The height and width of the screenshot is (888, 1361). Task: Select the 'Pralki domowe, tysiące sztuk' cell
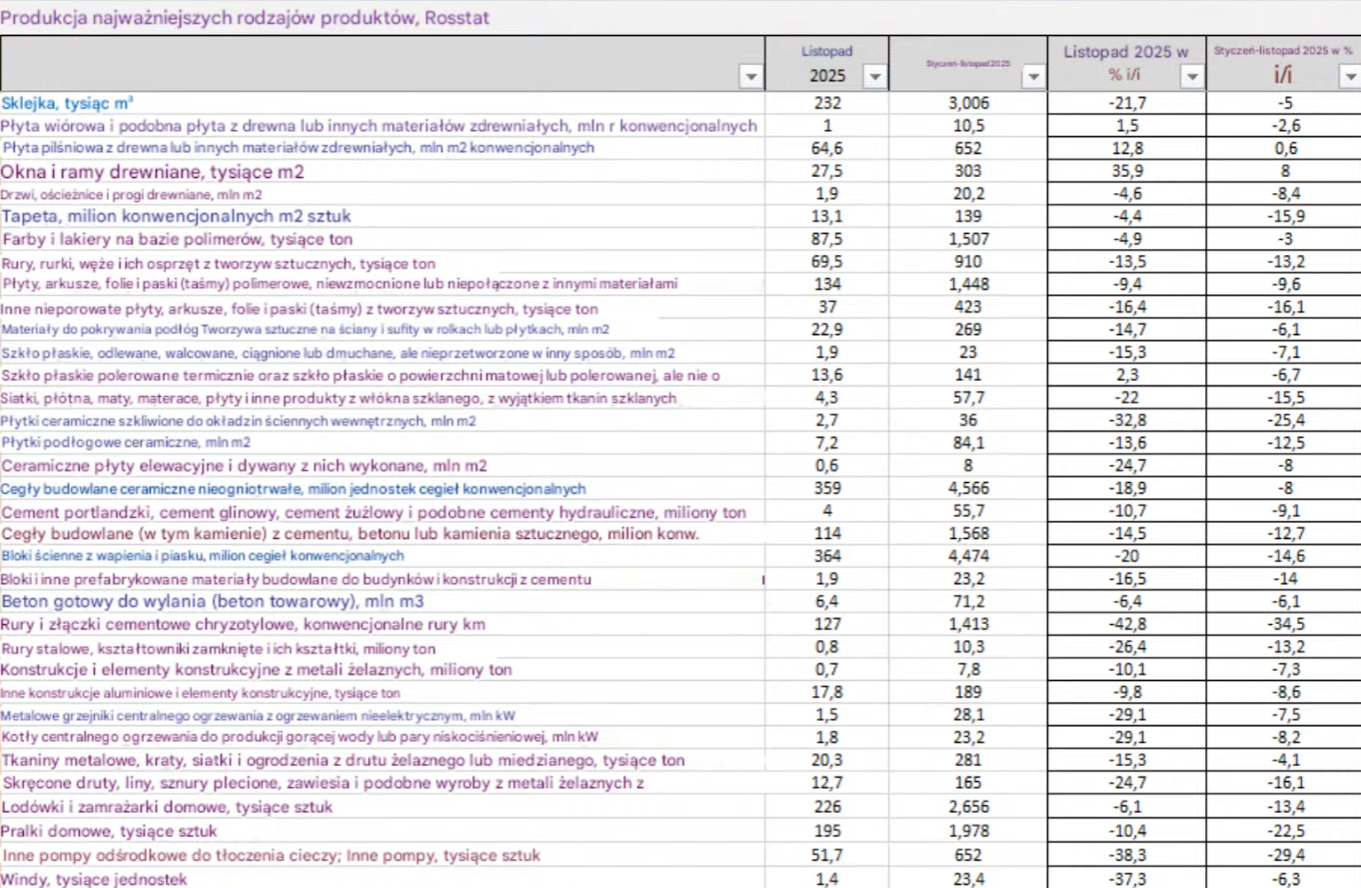click(x=109, y=831)
